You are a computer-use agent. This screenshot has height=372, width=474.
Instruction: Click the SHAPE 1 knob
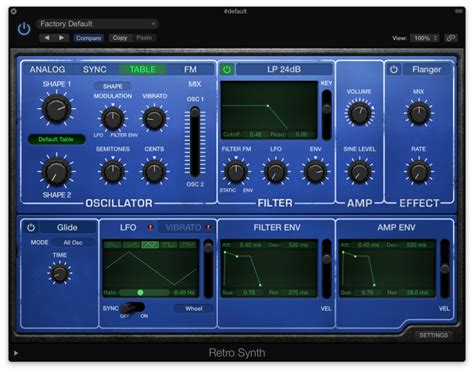(56, 109)
